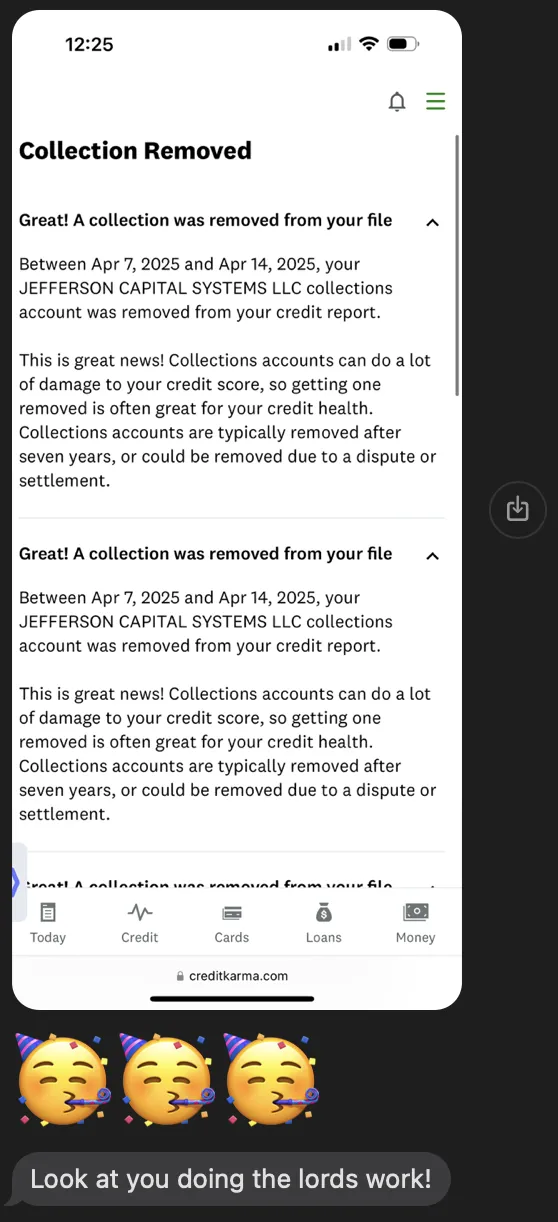
Task: Switch to the Loans tab label
Action: coord(323,937)
